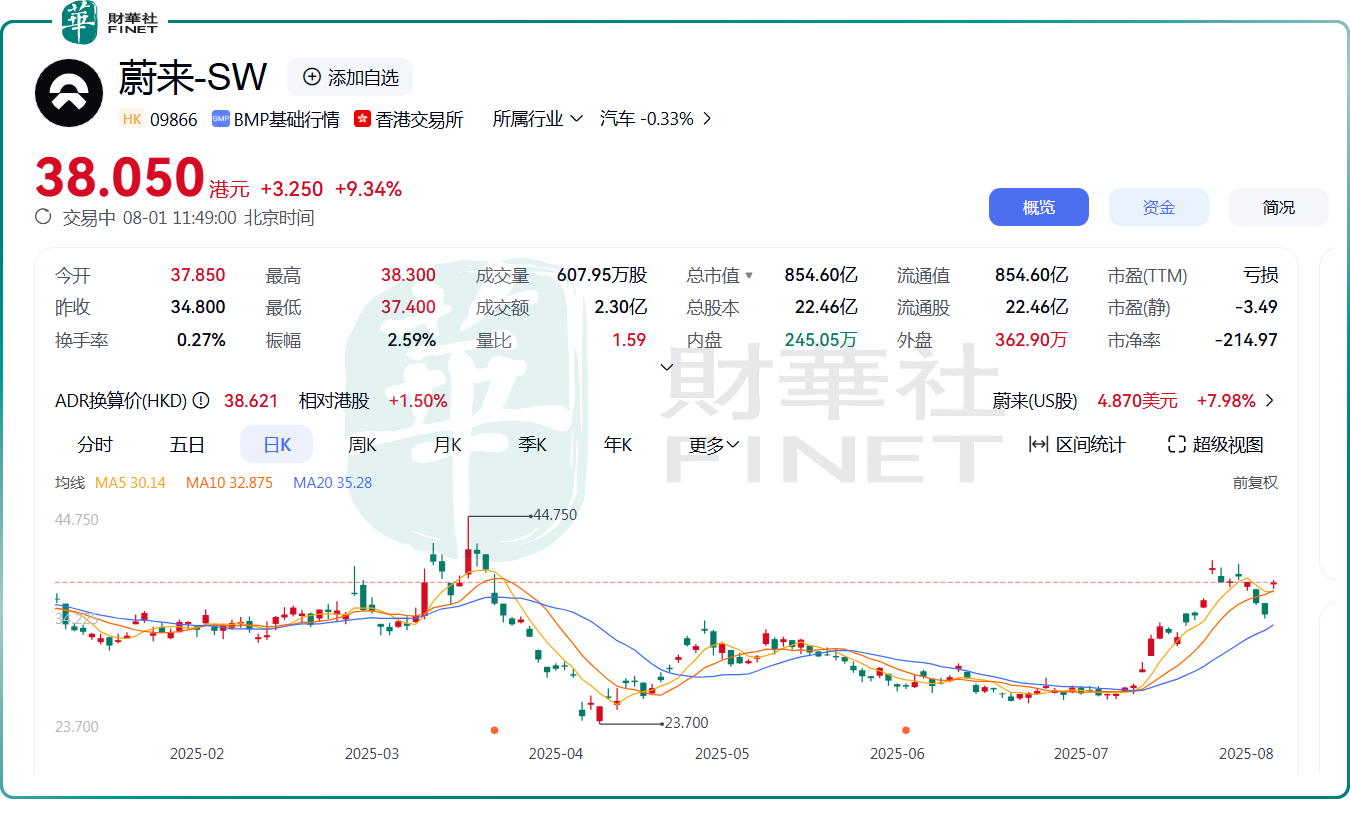Screen dimensions: 1350x819
Task: Click the 超级视图 fullscreen icon
Action: coord(1177,445)
